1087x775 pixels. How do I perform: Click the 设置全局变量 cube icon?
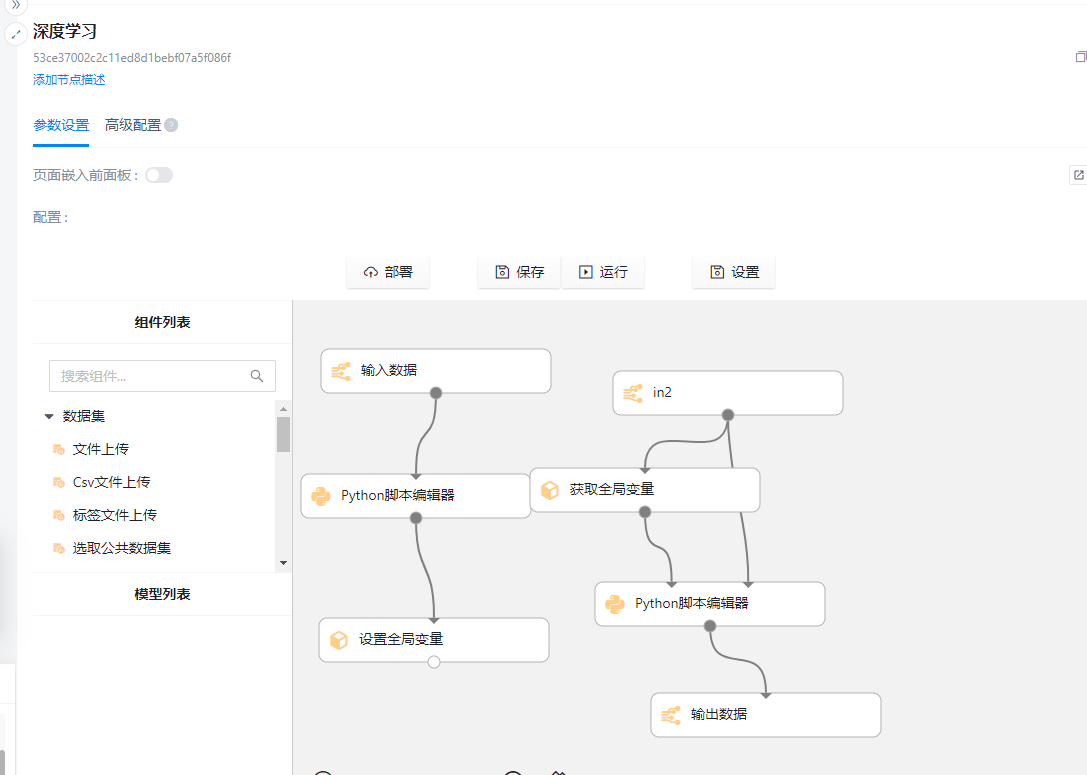[339, 640]
